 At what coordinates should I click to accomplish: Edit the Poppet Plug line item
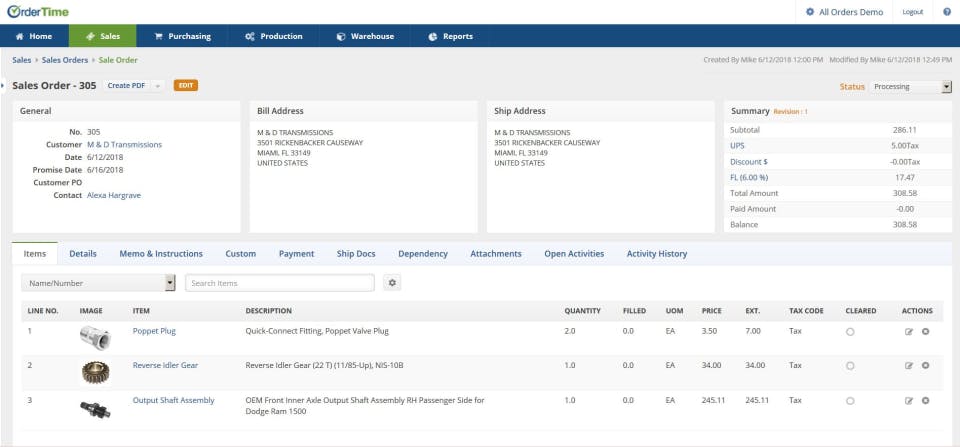tap(909, 331)
